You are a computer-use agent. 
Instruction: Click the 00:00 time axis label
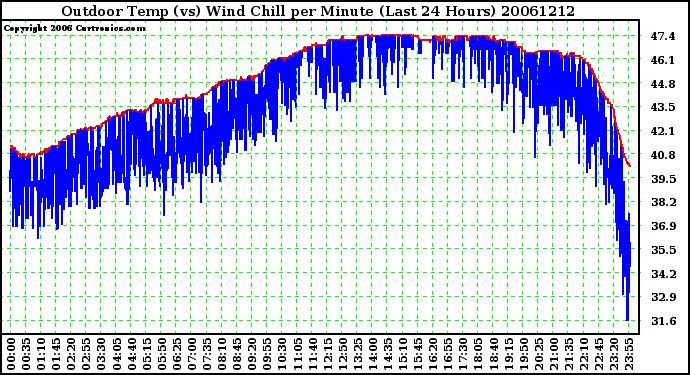[x=11, y=354]
